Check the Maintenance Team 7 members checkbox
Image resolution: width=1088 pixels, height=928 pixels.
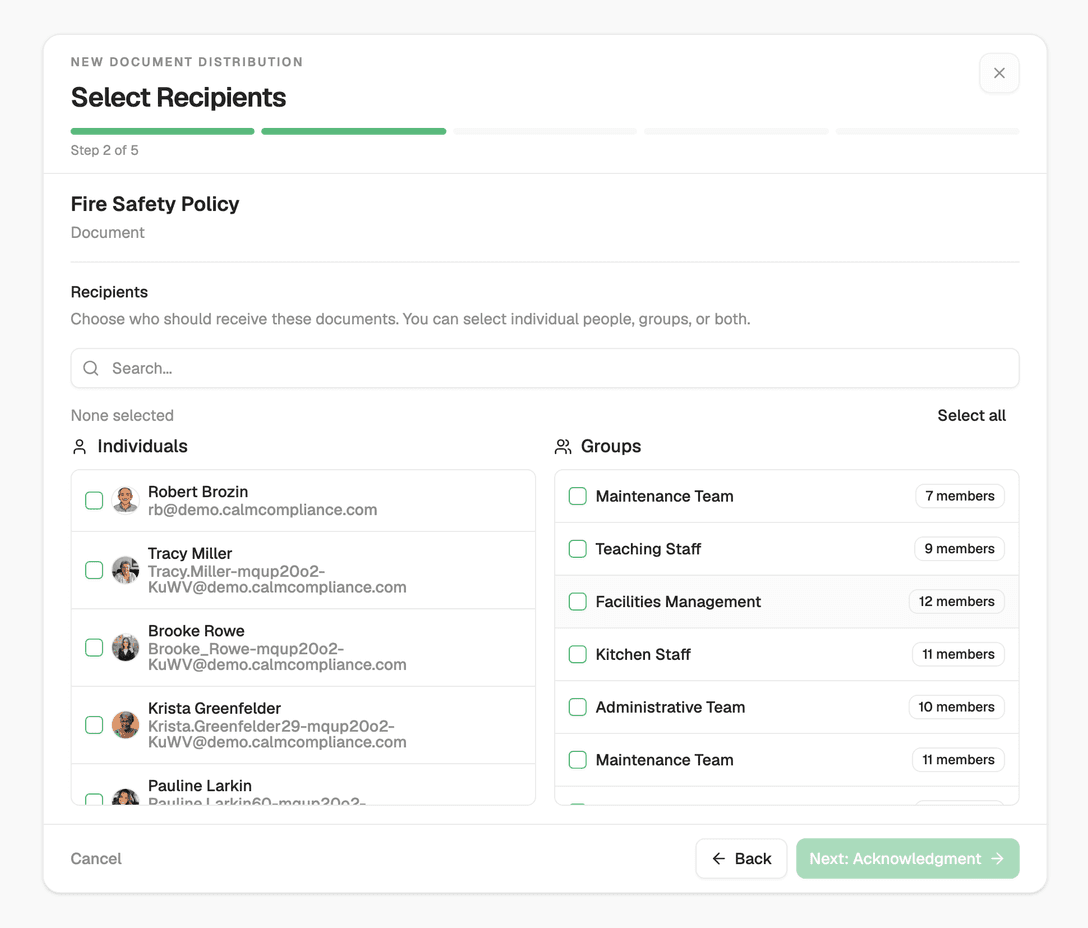(577, 496)
